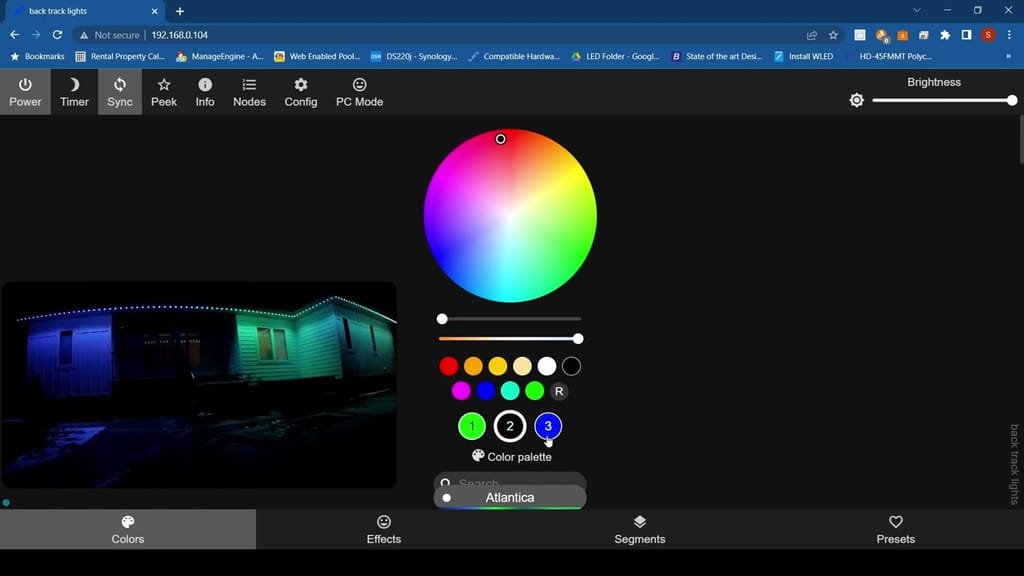The width and height of the screenshot is (1024, 576).
Task: Pick a hue on the color wheel
Action: tap(510, 216)
